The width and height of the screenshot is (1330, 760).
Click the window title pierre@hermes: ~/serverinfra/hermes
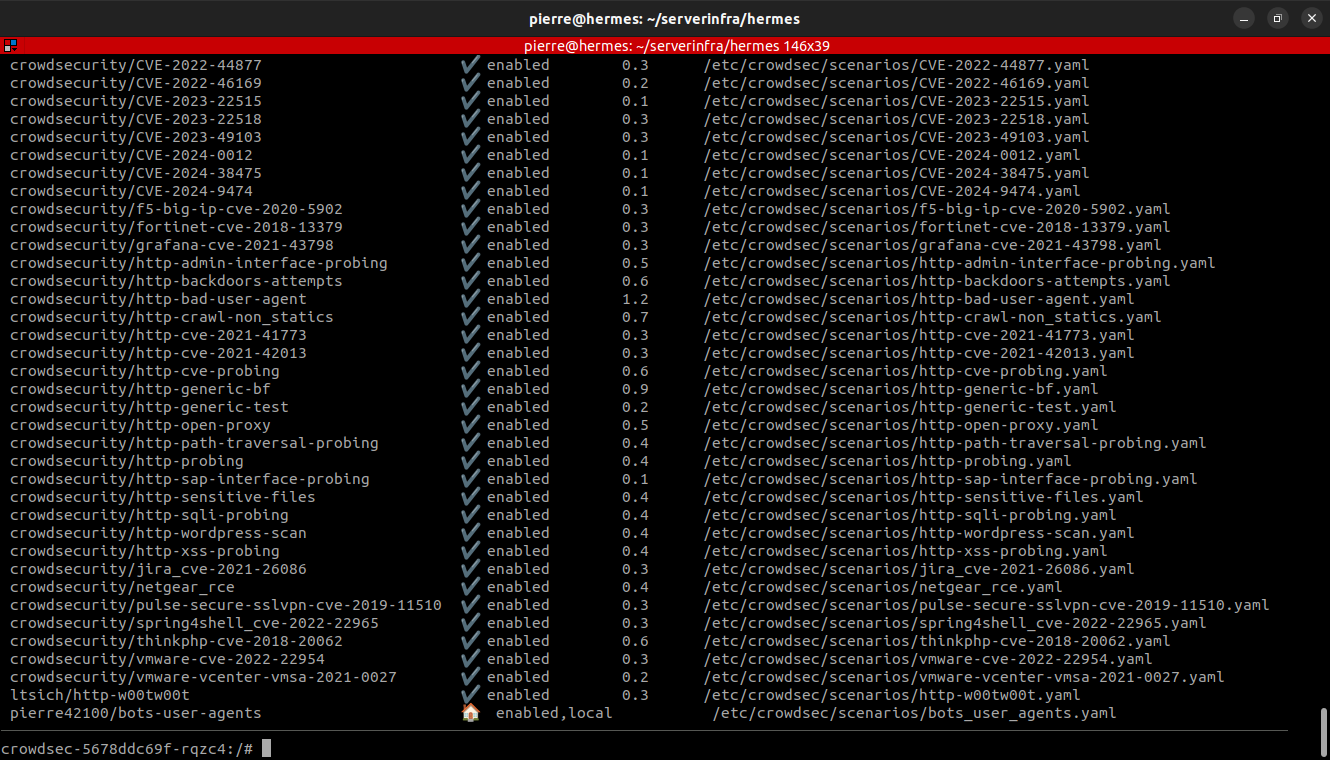(664, 18)
